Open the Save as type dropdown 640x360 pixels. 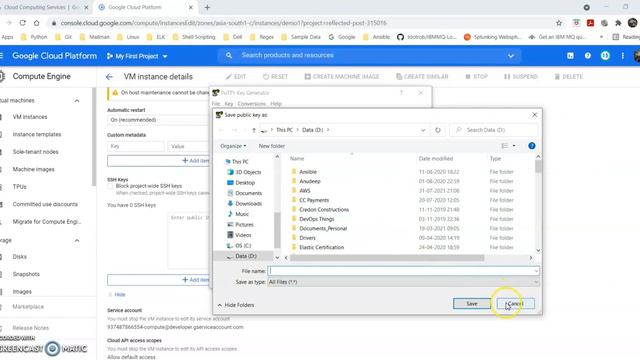point(403,282)
